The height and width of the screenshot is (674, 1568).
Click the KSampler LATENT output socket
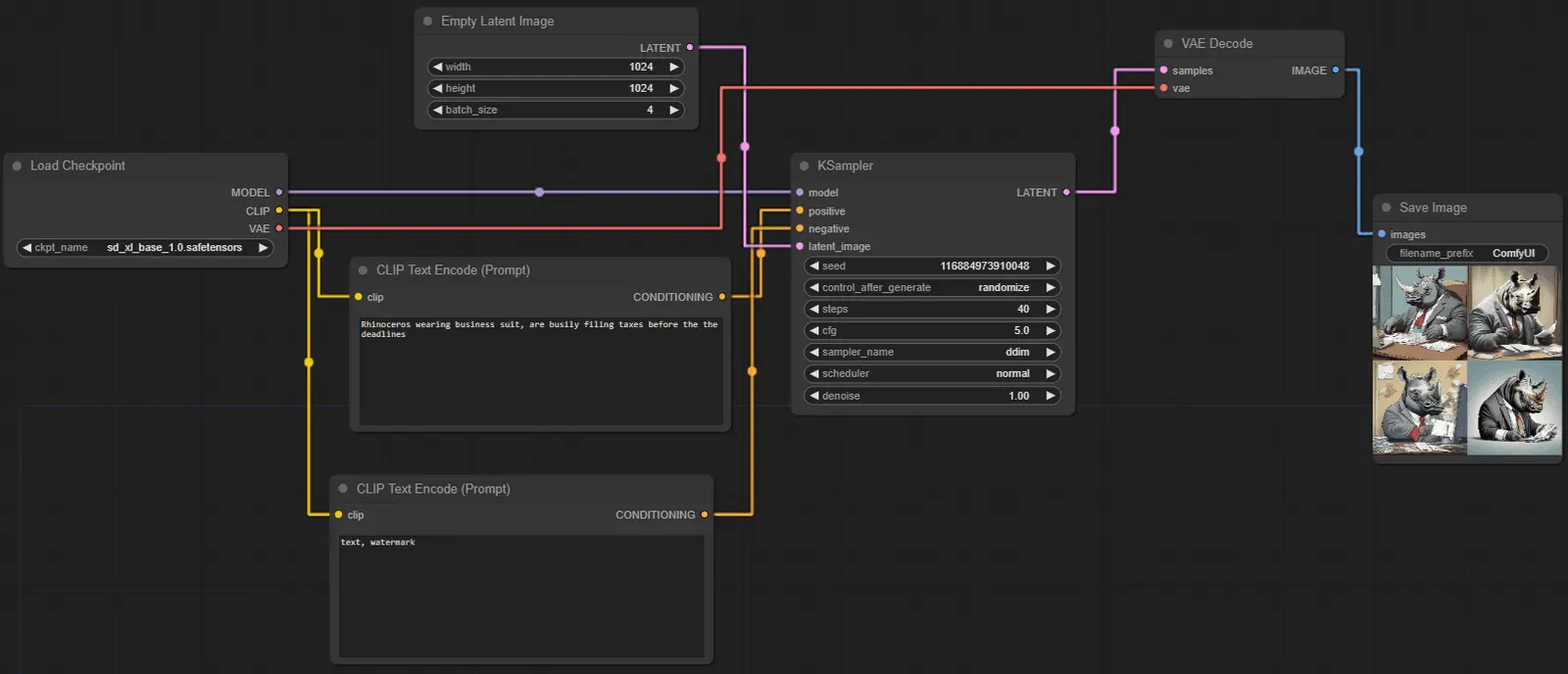(1067, 192)
